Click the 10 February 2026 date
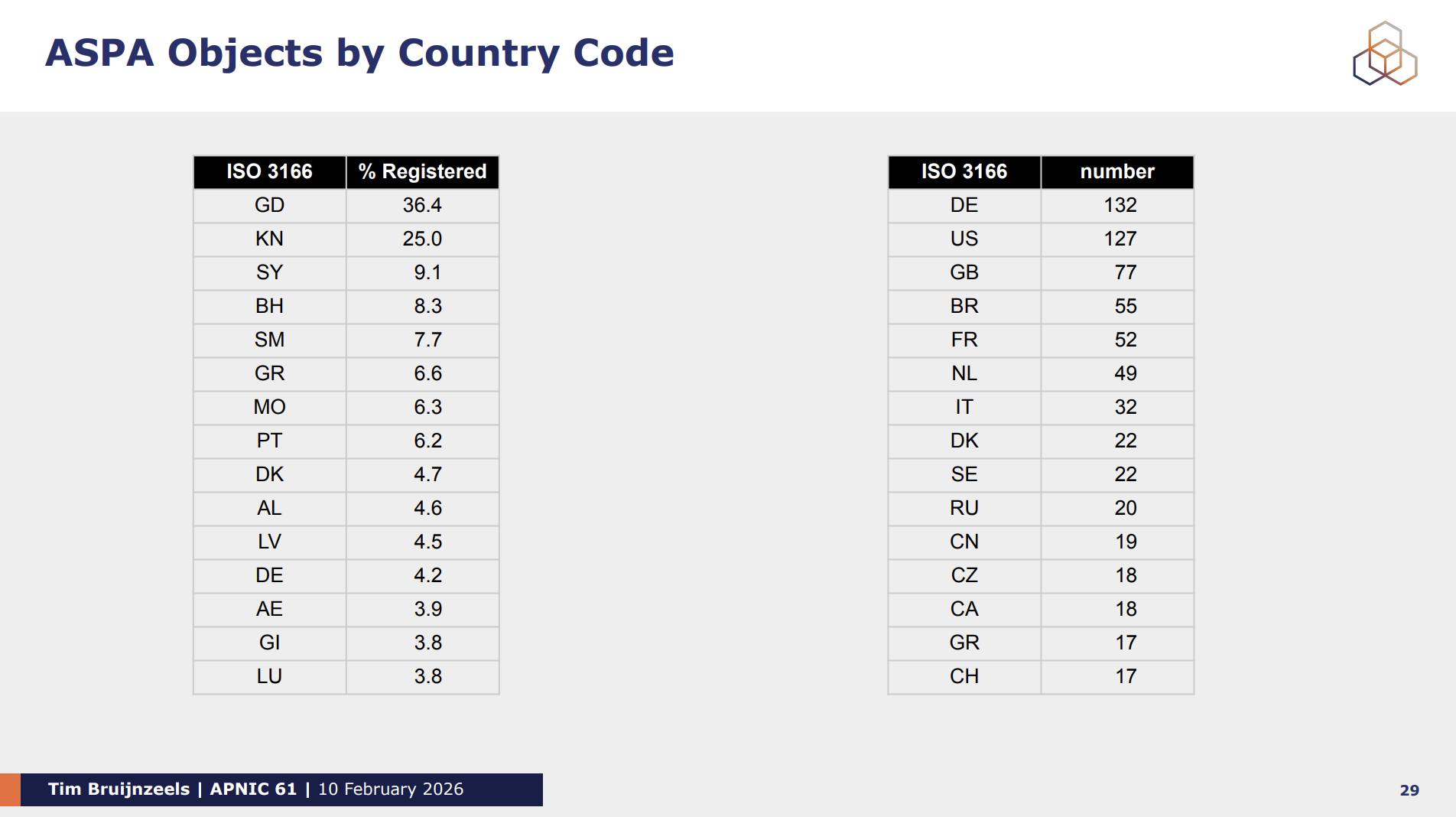This screenshot has height=817, width=1456. (391, 789)
